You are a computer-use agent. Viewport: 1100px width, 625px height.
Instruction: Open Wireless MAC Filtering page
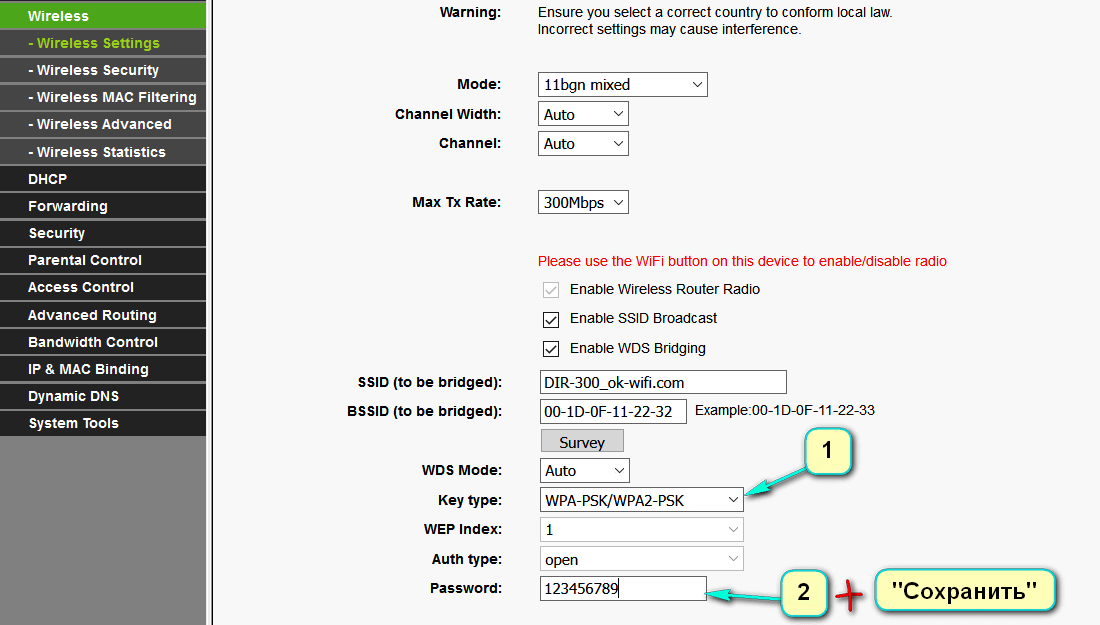point(103,97)
